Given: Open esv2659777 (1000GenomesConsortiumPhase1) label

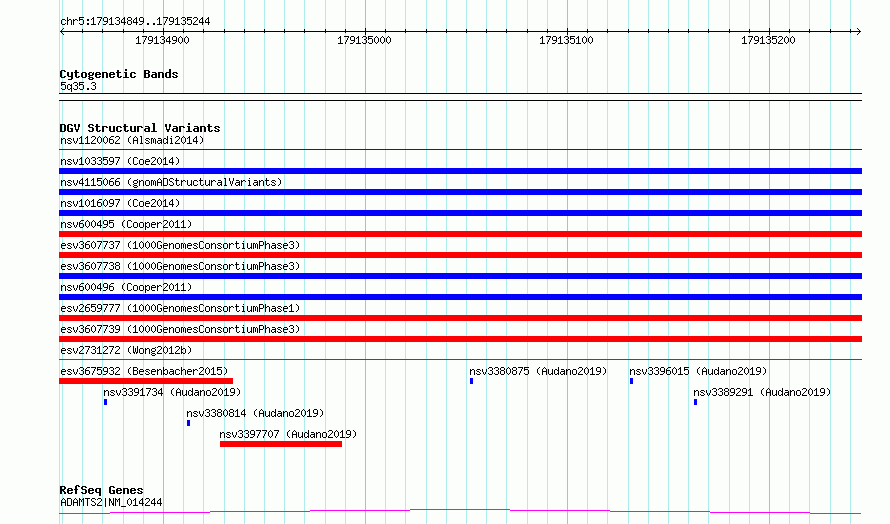Looking at the screenshot, I should [180, 308].
